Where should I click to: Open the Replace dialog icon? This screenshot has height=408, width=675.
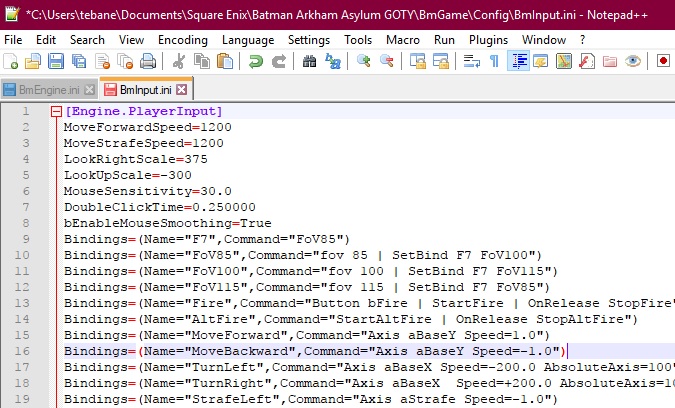(333, 61)
